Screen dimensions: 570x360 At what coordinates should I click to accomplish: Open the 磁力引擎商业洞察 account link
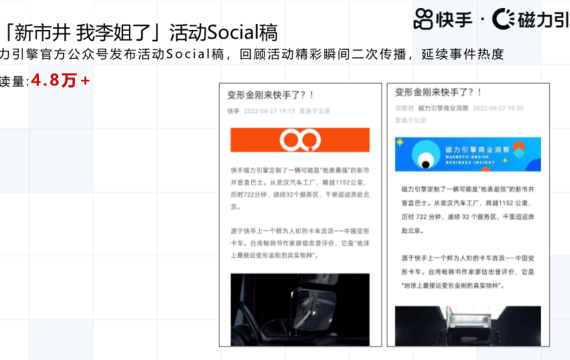click(443, 108)
